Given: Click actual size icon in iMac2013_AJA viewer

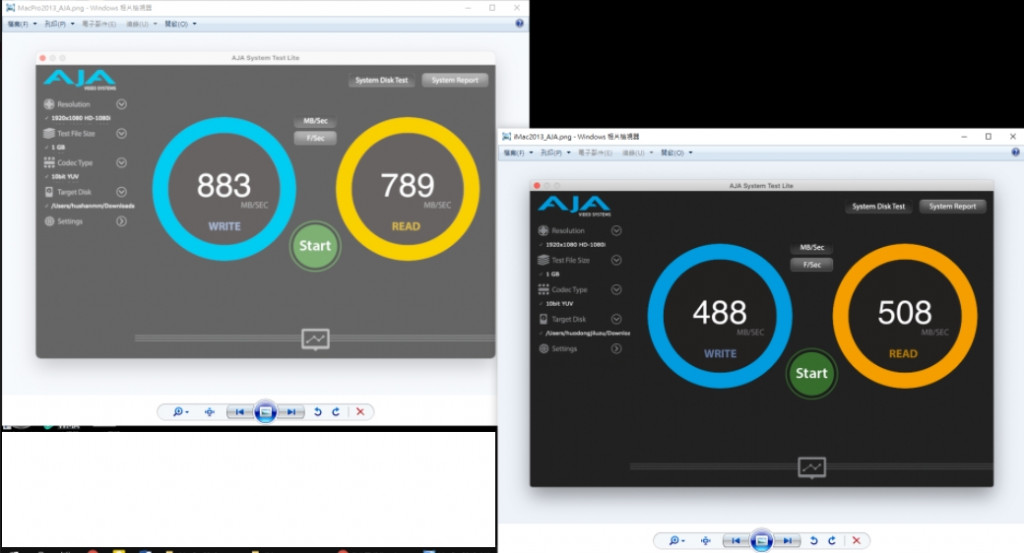Looking at the screenshot, I should point(706,541).
